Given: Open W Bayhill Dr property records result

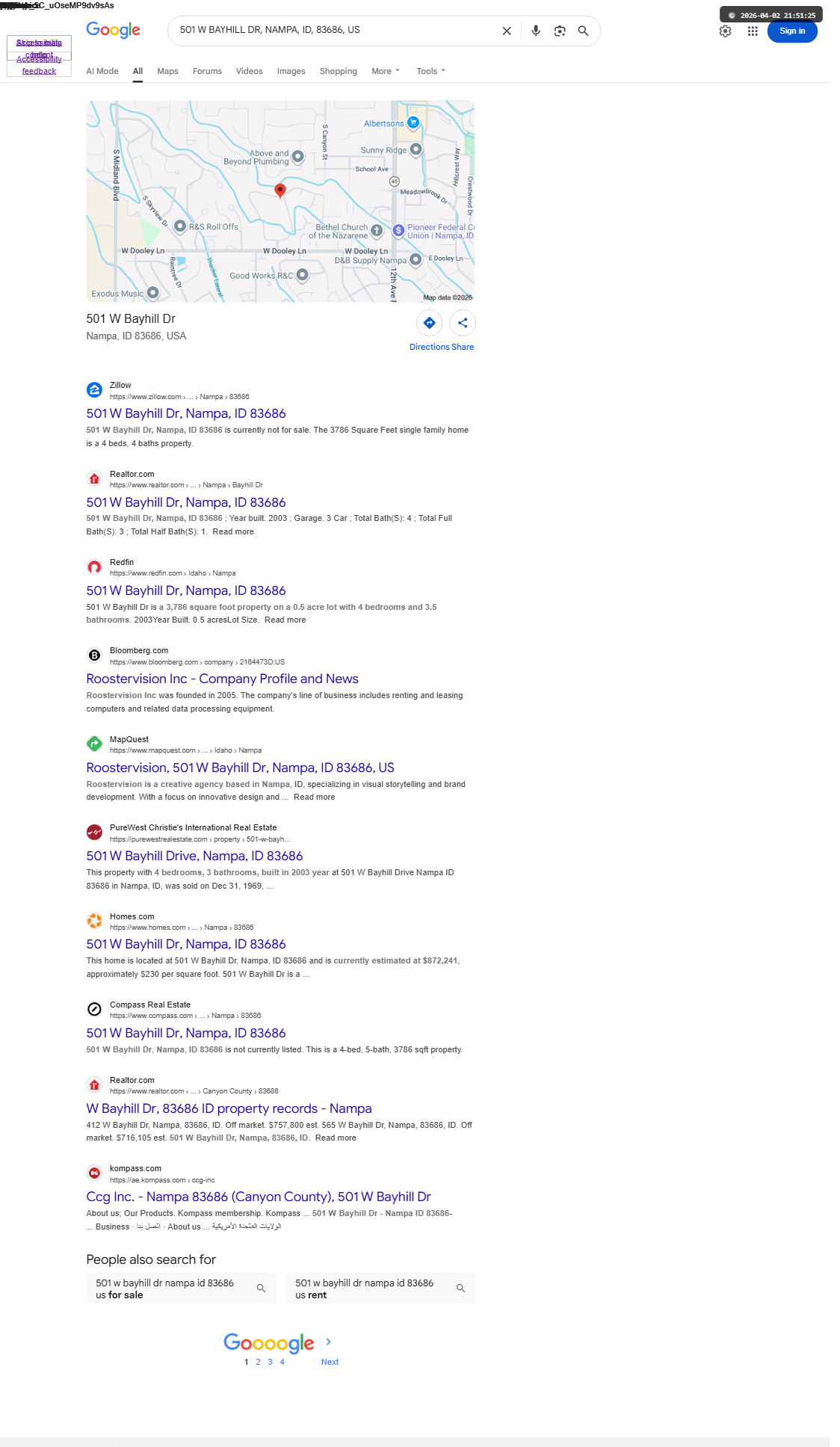Looking at the screenshot, I should tap(229, 1108).
